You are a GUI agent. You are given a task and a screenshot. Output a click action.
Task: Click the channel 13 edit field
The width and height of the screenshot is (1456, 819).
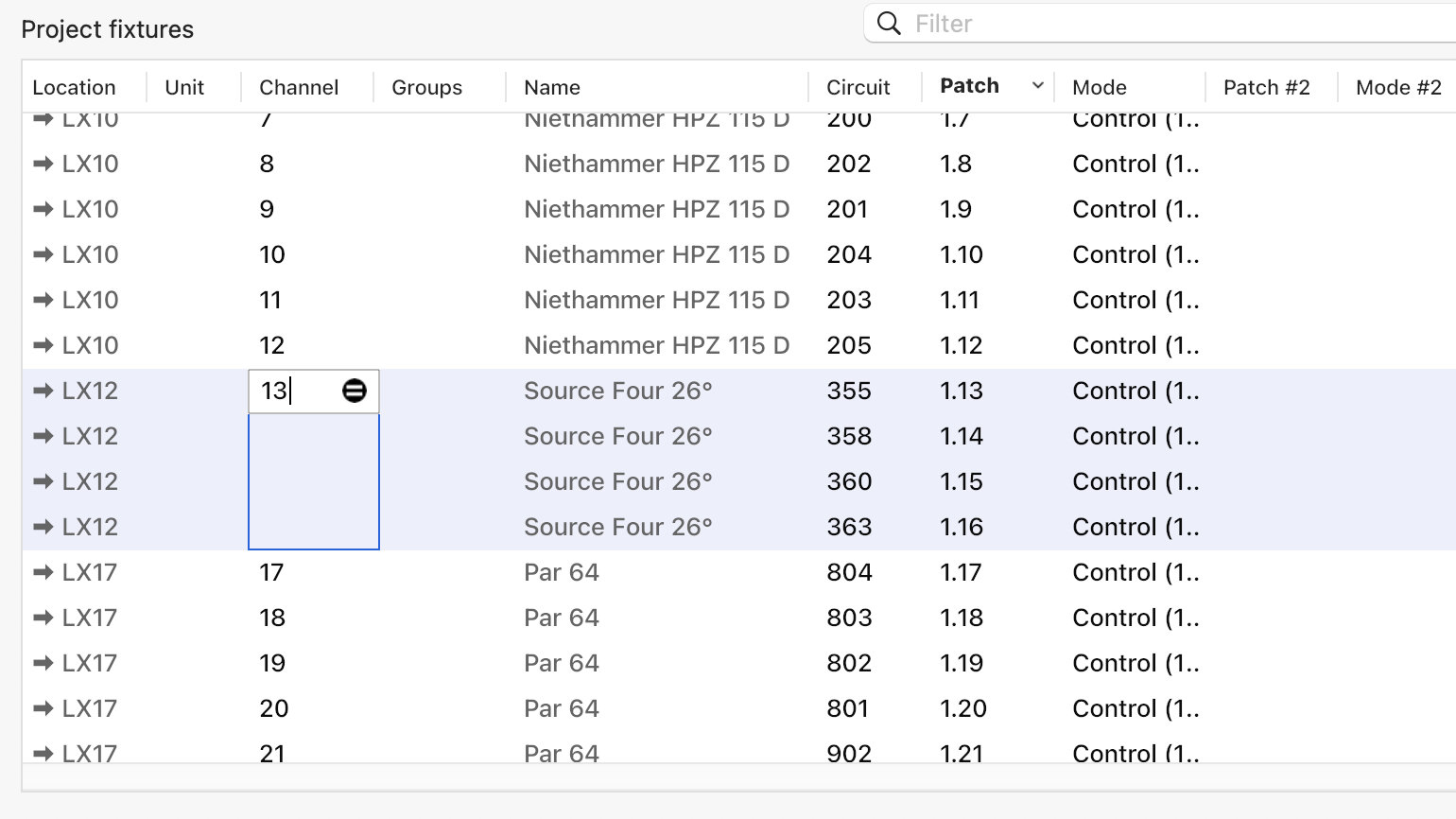pos(293,391)
